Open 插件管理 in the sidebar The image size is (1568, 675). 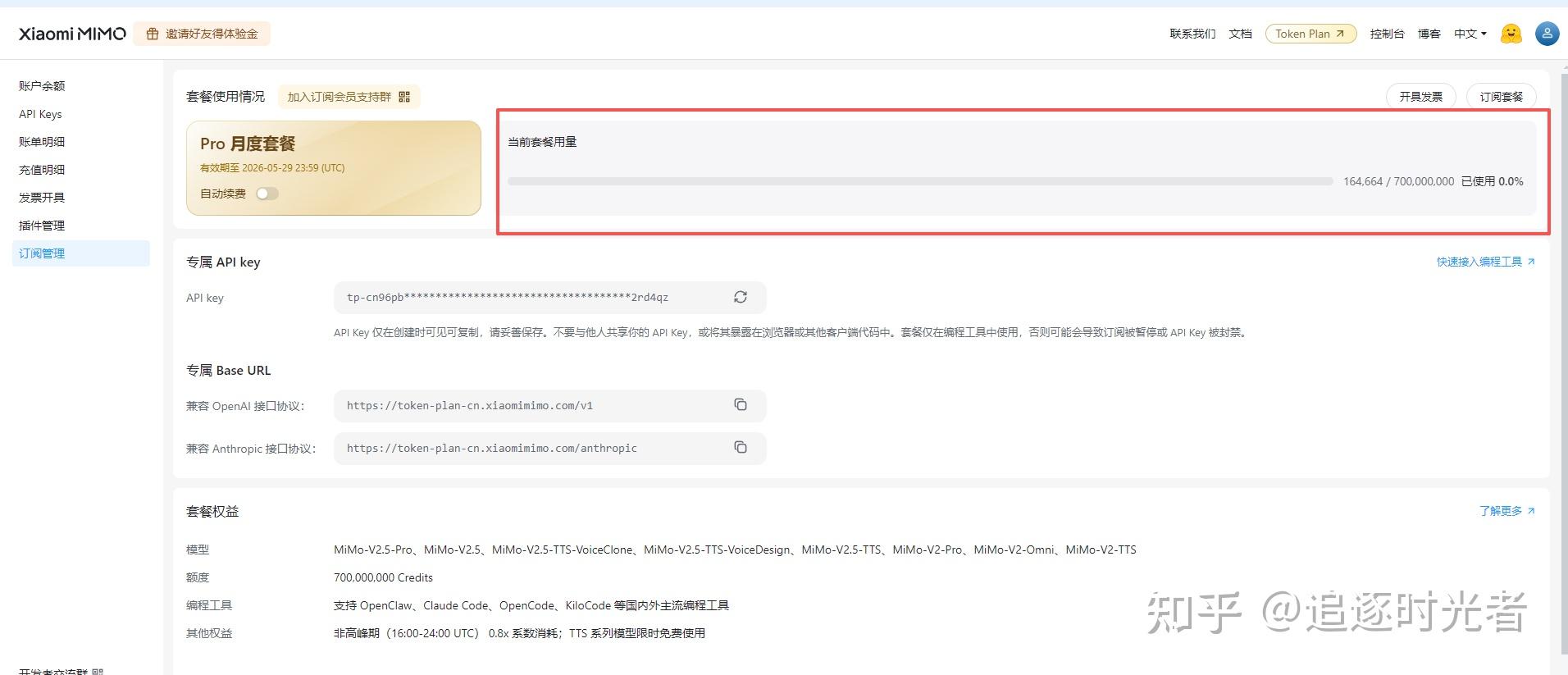point(42,226)
